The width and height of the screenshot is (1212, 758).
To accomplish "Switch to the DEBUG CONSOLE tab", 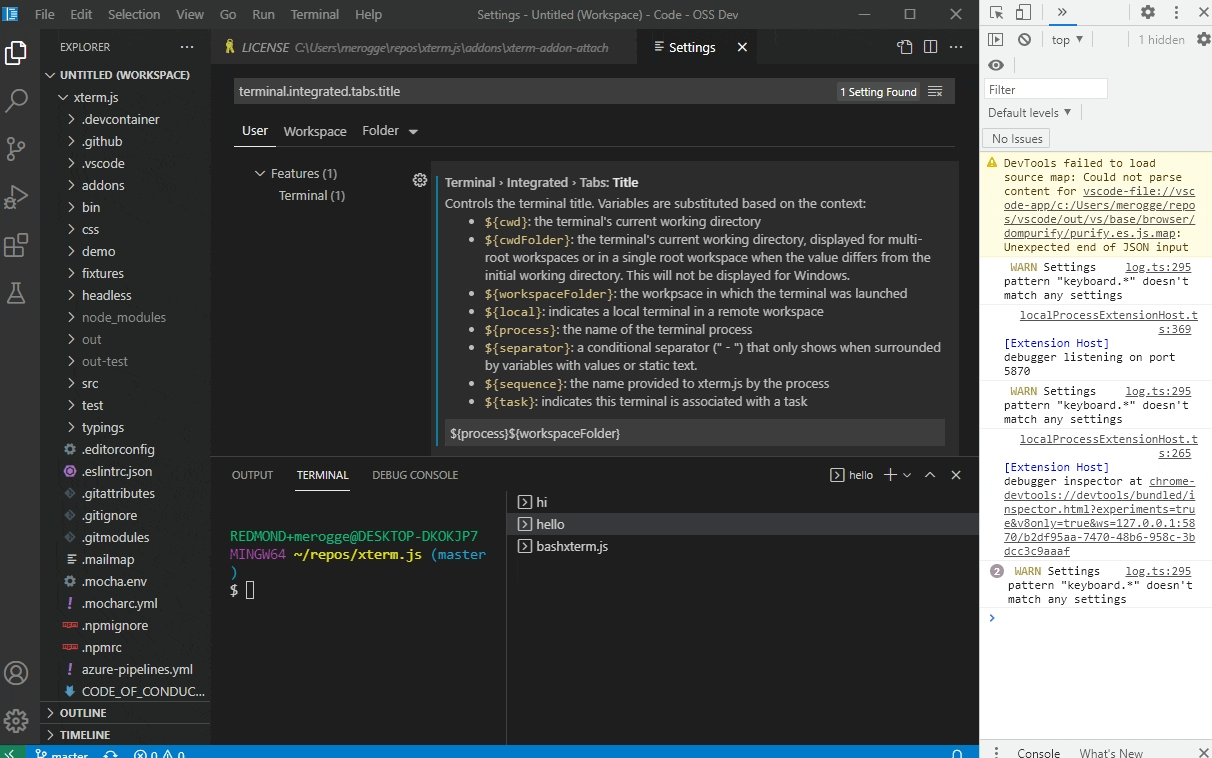I will pos(415,475).
